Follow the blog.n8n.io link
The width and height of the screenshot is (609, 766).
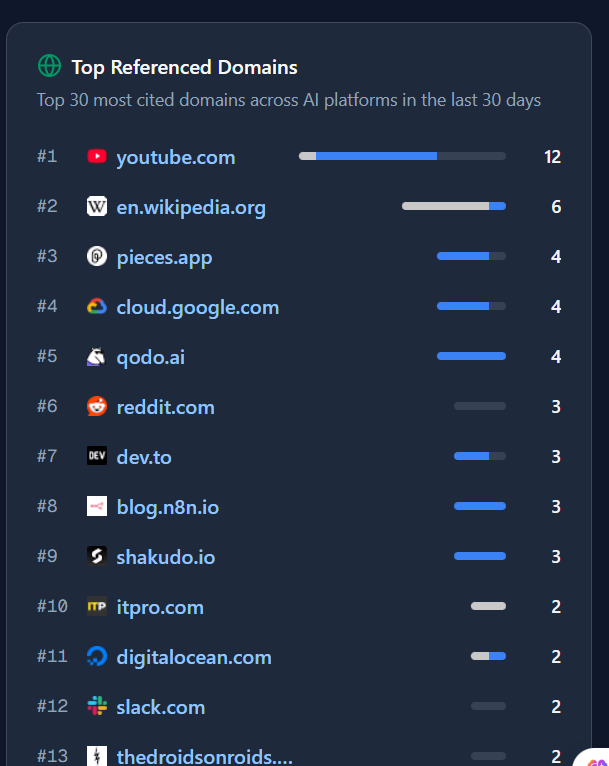coord(167,507)
